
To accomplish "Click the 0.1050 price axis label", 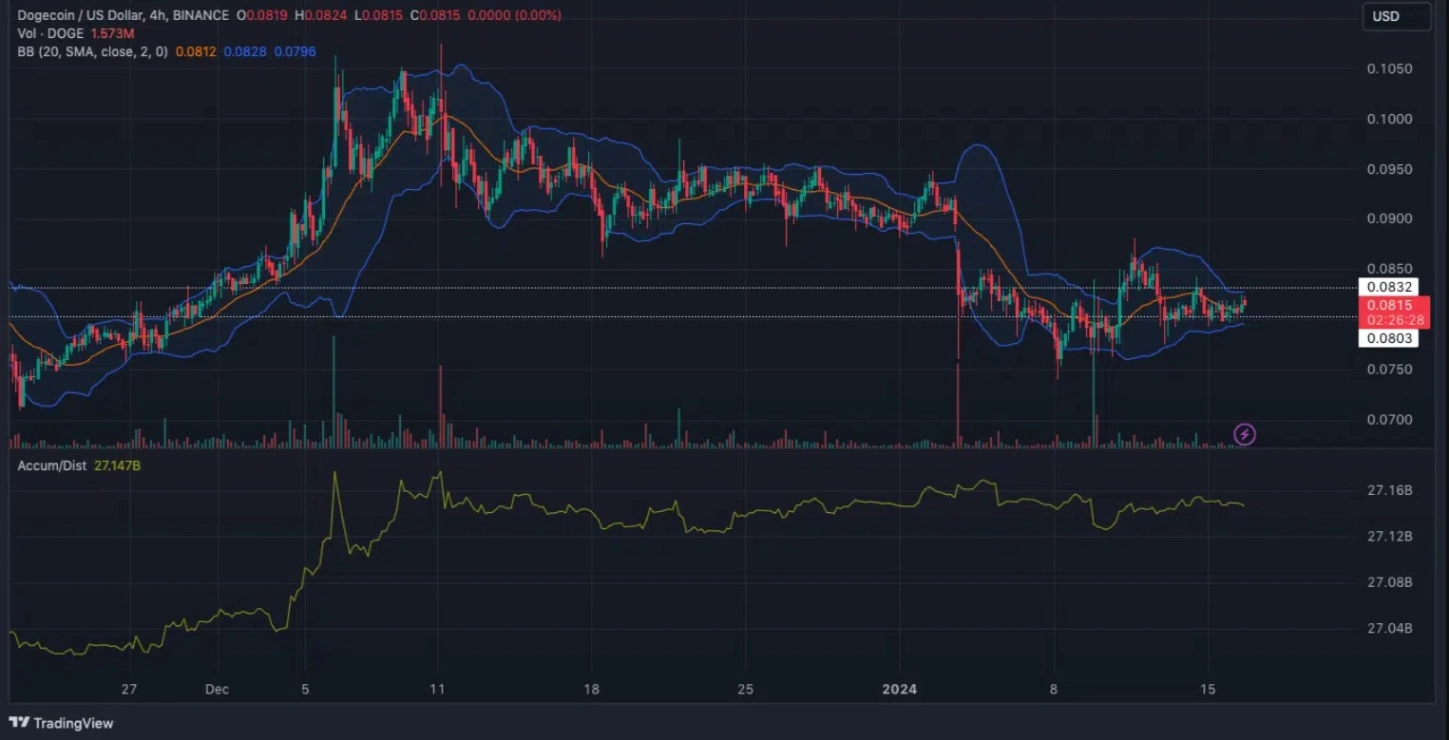I will (x=1390, y=69).
